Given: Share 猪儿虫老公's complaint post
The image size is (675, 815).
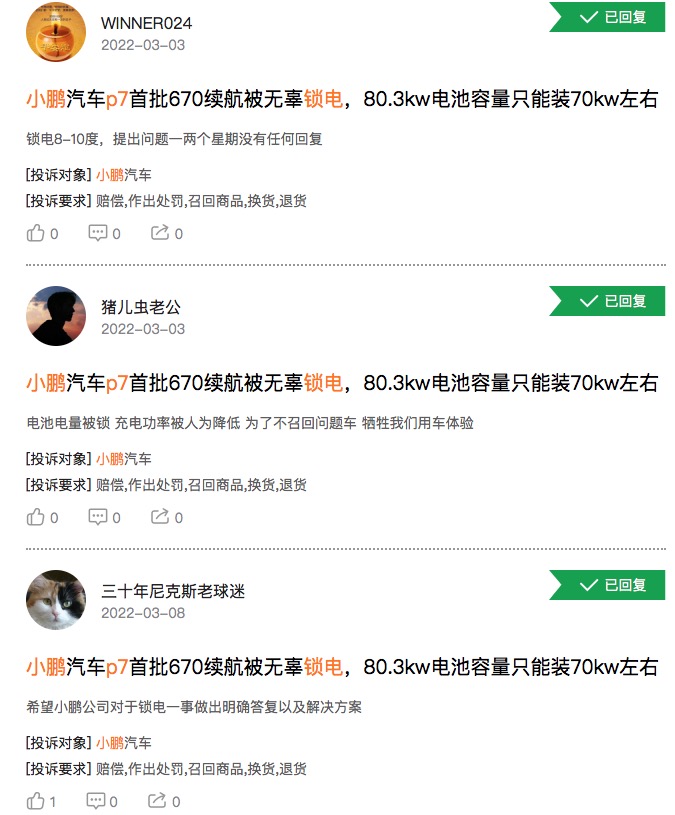Looking at the screenshot, I should (x=160, y=516).
